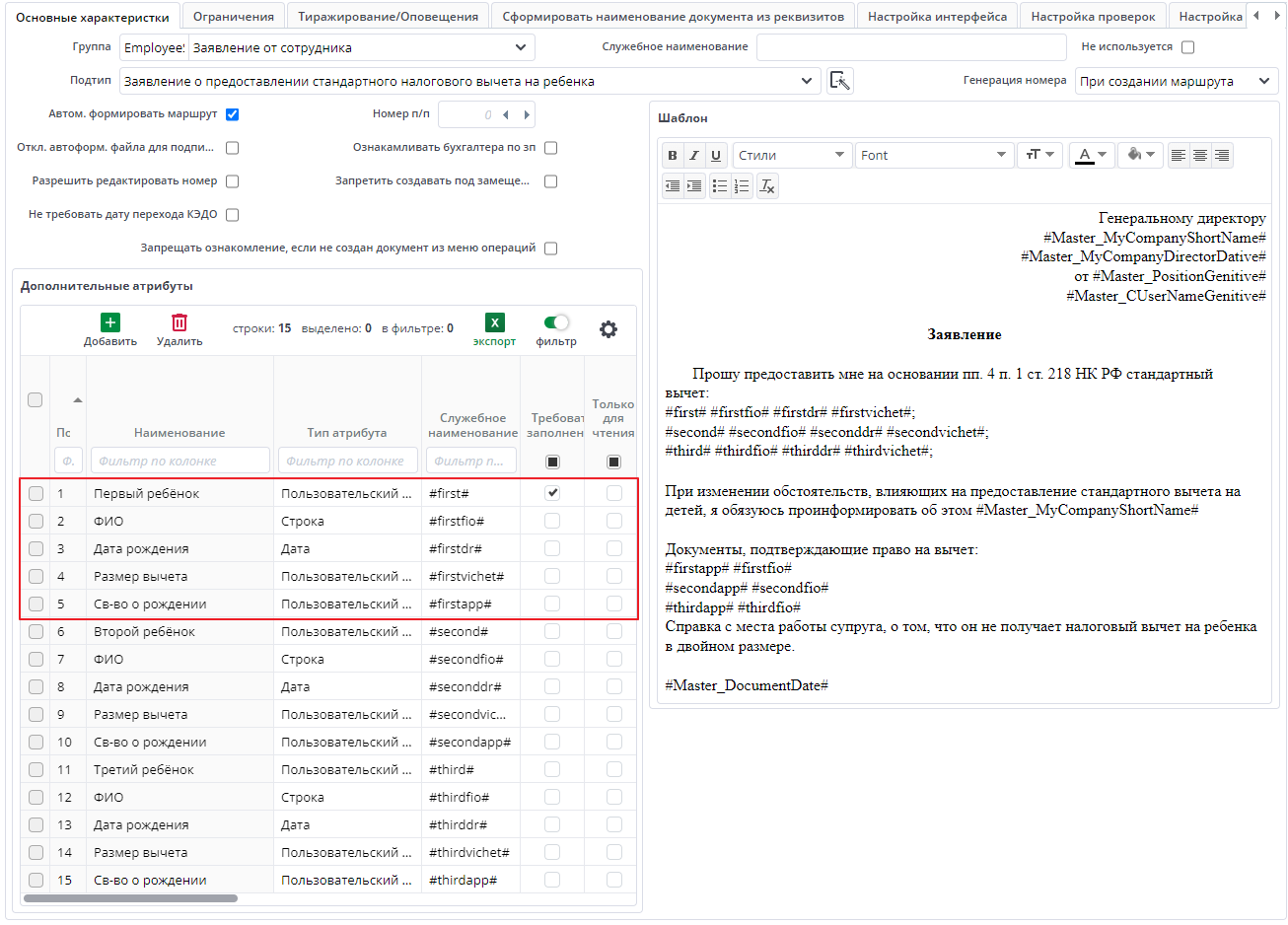Click the green Добавить plus icon
Screen dimensions: 1288x925
point(110,322)
